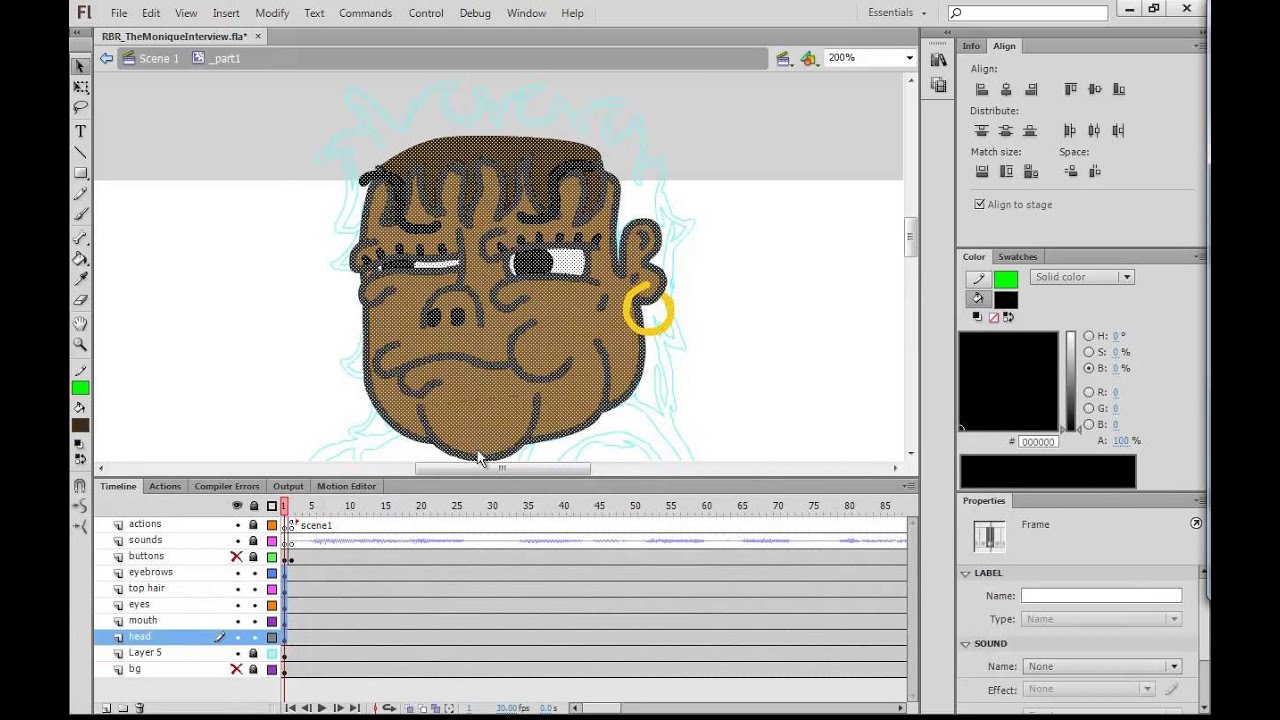Select the Paint Bucket tool
This screenshot has width=1280, height=720.
pos(80,258)
